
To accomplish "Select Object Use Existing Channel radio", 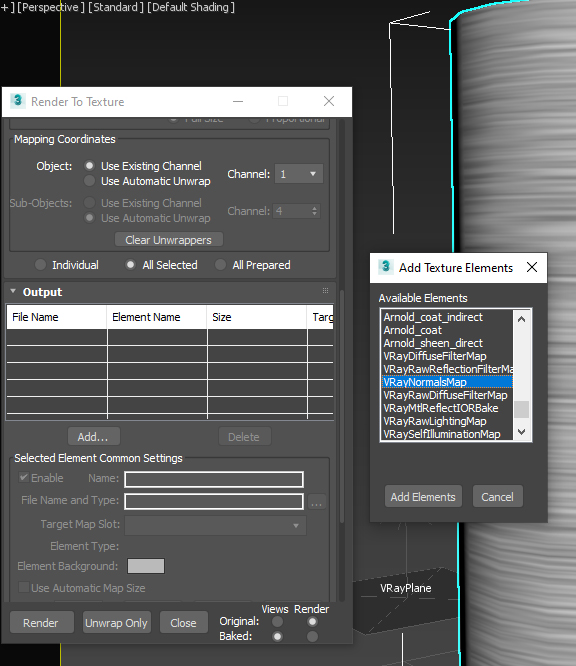I will [x=89, y=165].
